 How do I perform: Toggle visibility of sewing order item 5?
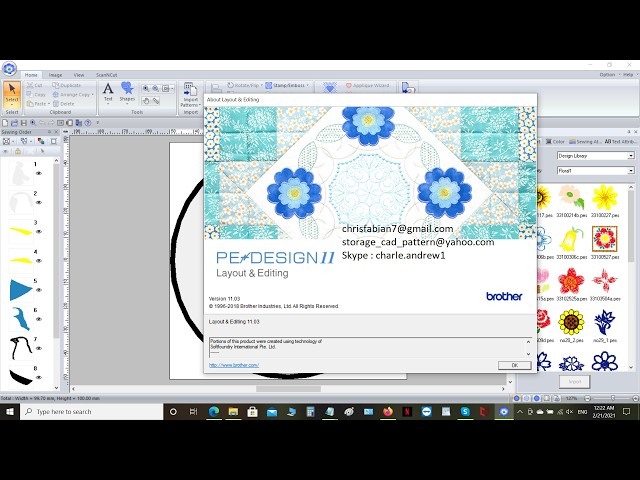point(39,290)
